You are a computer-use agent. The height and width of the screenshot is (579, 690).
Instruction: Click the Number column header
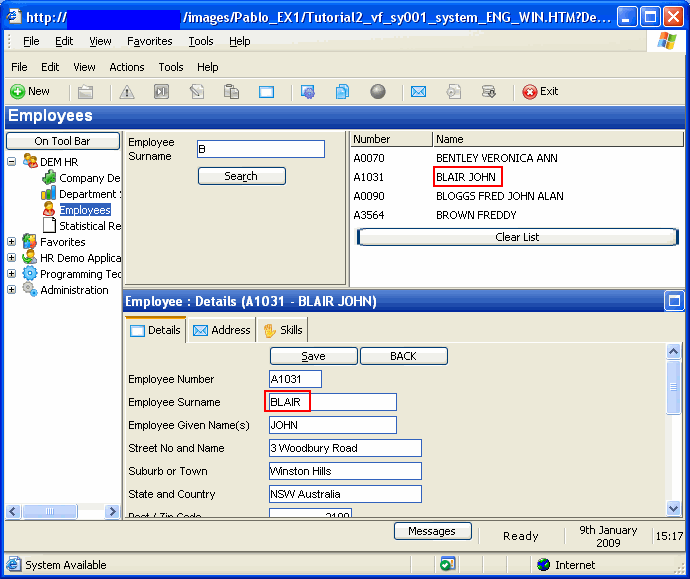click(x=392, y=139)
